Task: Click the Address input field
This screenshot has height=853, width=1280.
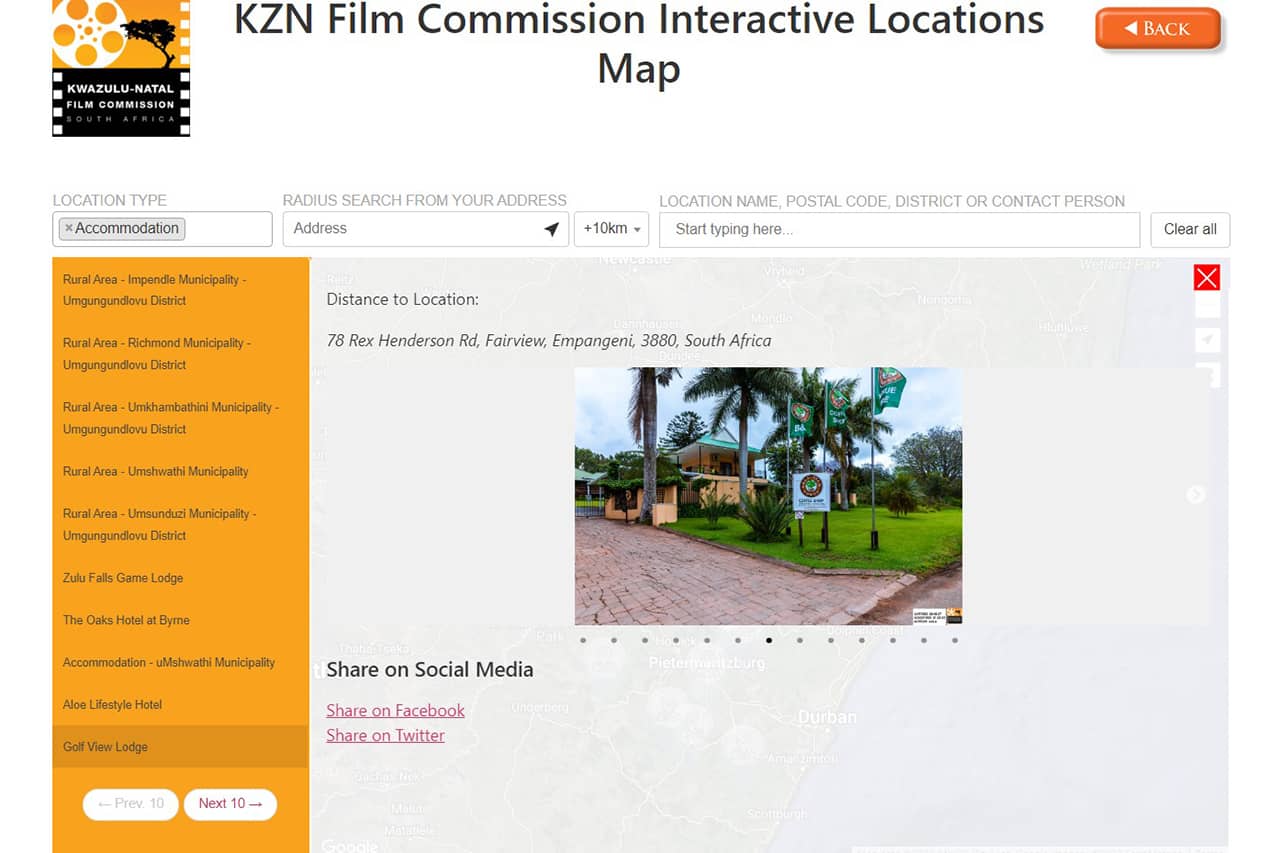Action: click(414, 229)
